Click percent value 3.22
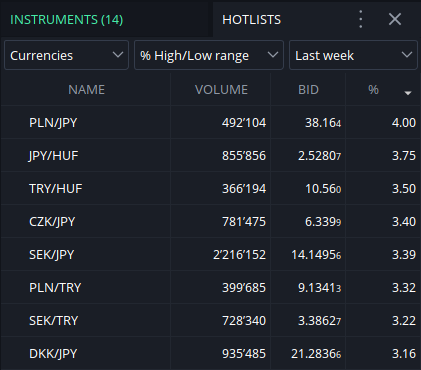The height and width of the screenshot is (370, 421). point(404,321)
